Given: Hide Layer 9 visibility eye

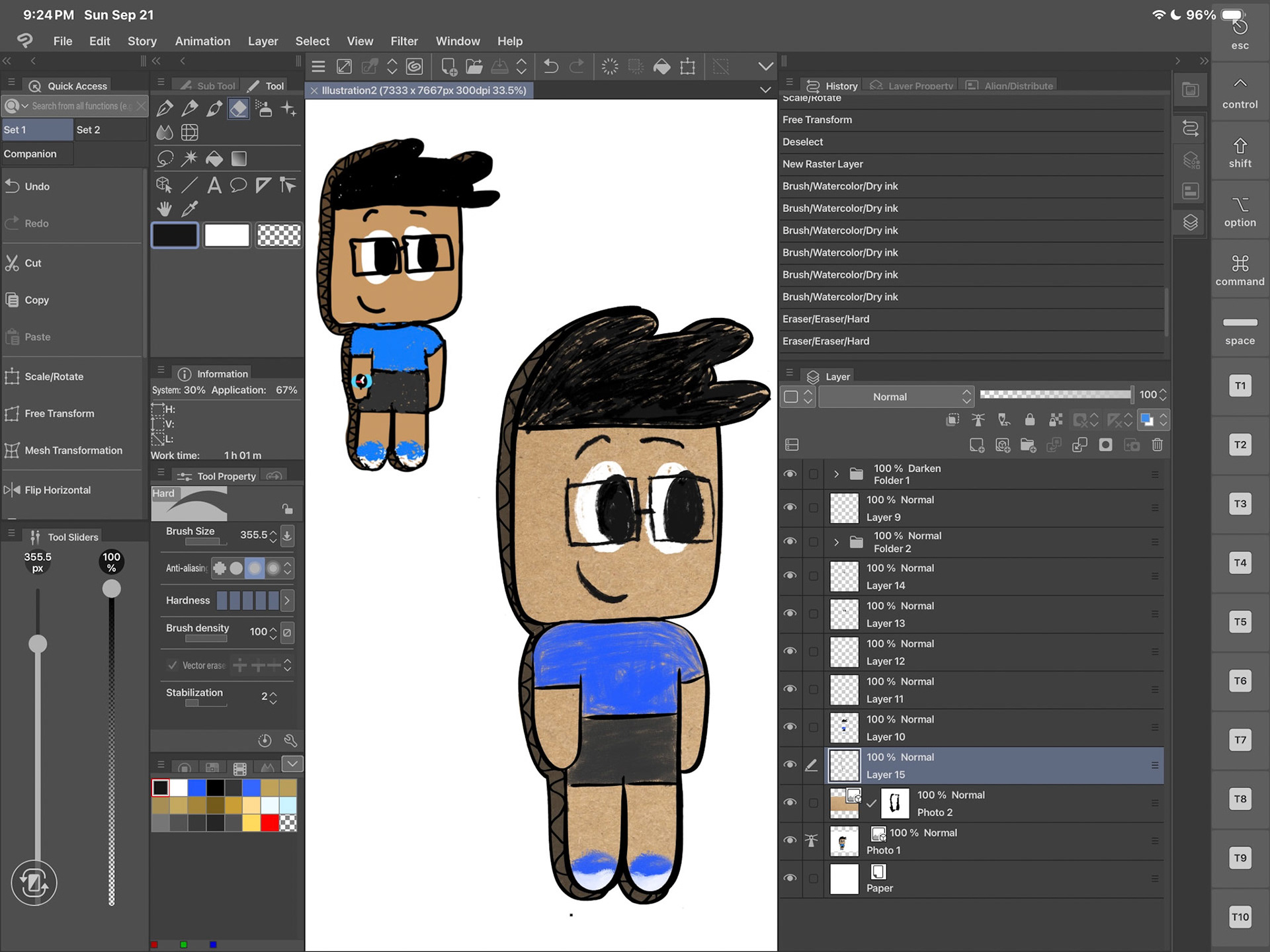Looking at the screenshot, I should click(790, 508).
